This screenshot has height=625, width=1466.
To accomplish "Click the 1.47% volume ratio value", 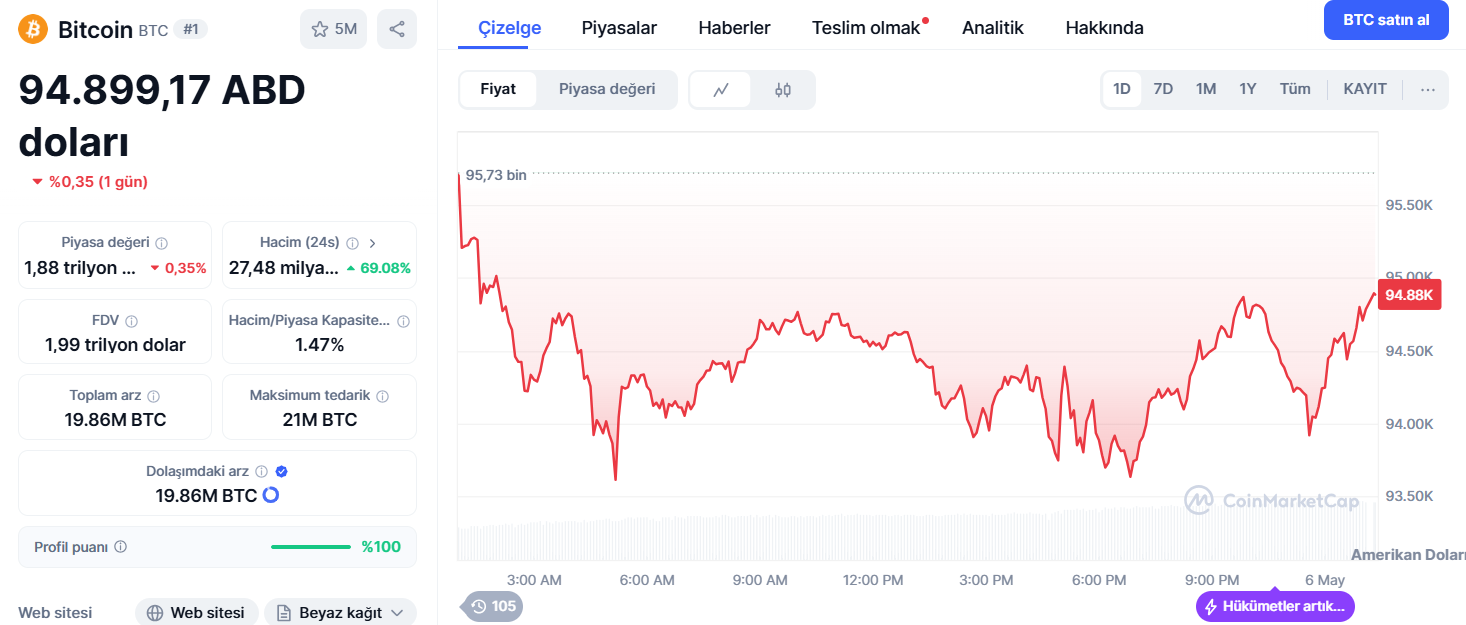I will pyautogui.click(x=319, y=345).
